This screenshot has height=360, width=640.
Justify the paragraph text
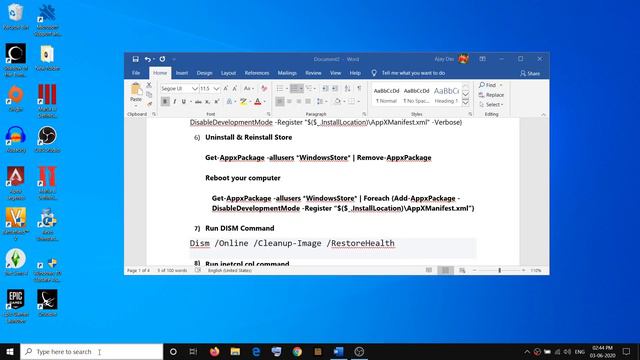pos(308,101)
